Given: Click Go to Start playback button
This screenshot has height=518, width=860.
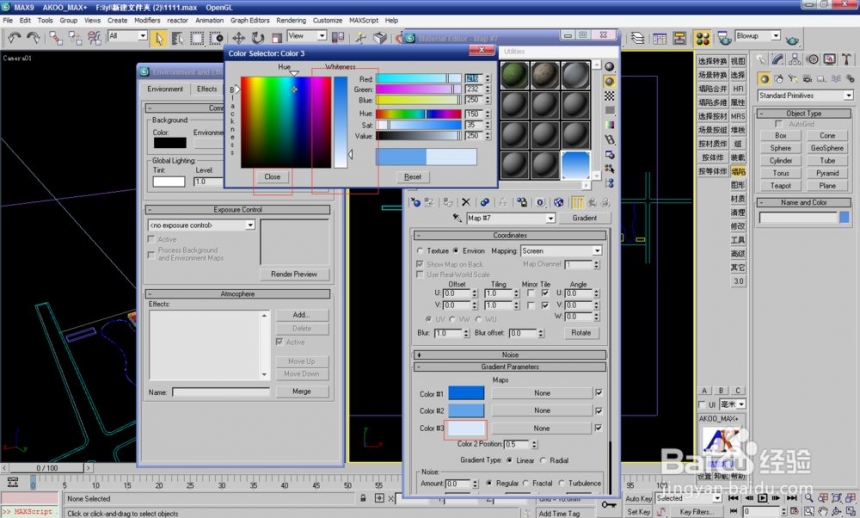Looking at the screenshot, I should (733, 498).
